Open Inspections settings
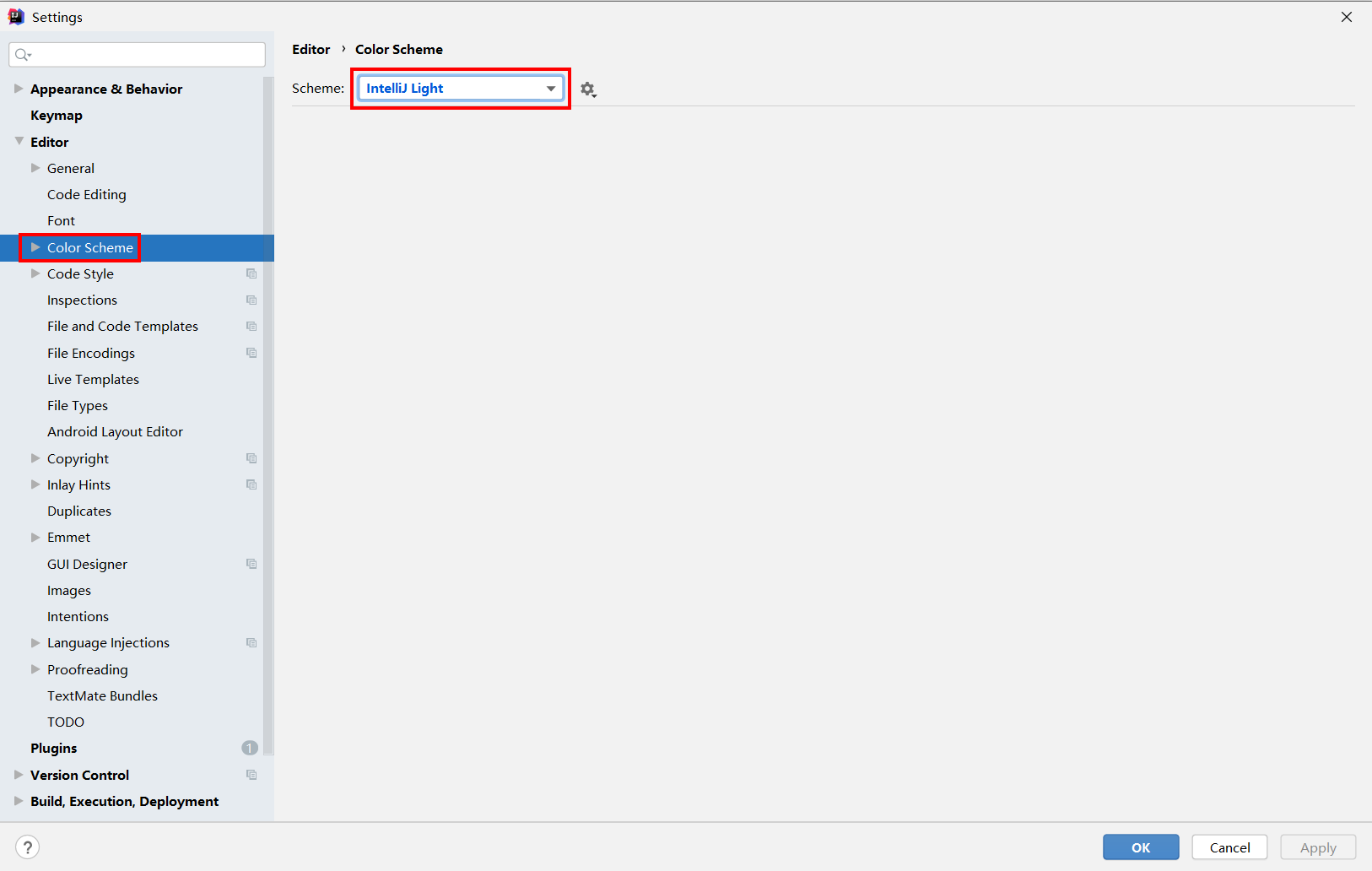Screen dimensions: 1372x871 pyautogui.click(x=82, y=300)
